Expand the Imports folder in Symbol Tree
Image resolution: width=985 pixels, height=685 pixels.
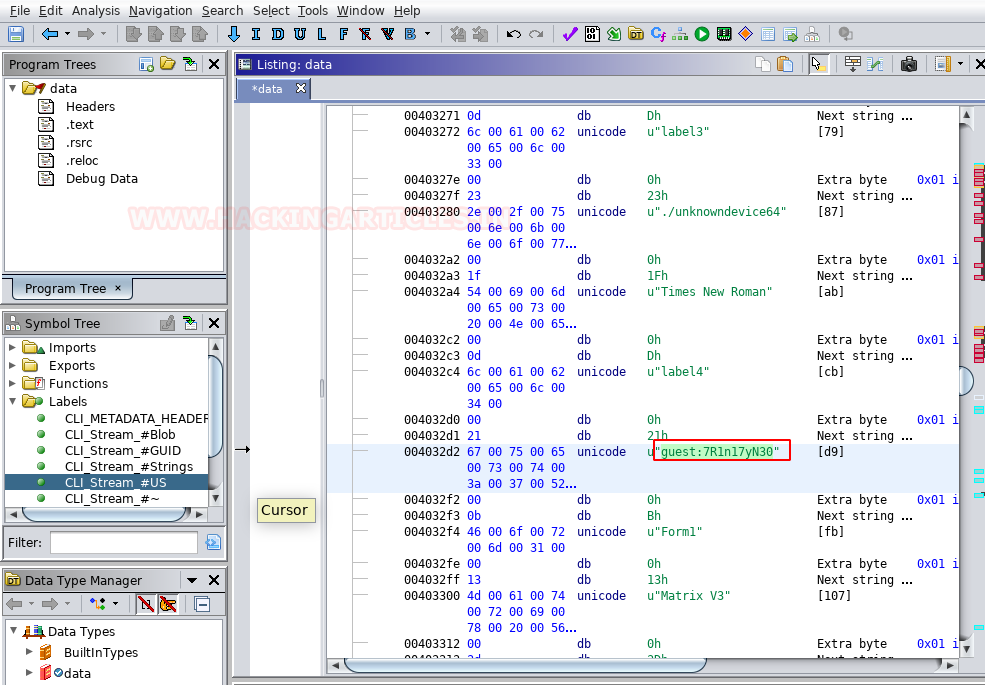tap(12, 347)
